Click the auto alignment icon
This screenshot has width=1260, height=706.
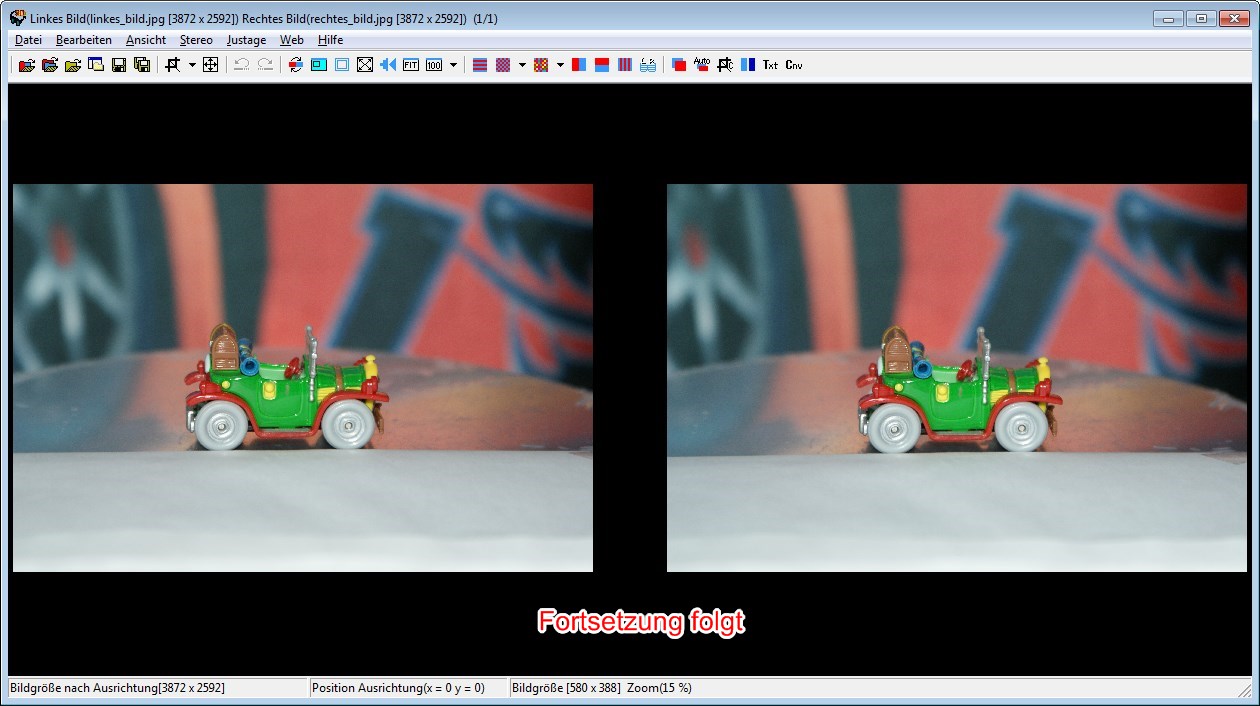tap(702, 65)
